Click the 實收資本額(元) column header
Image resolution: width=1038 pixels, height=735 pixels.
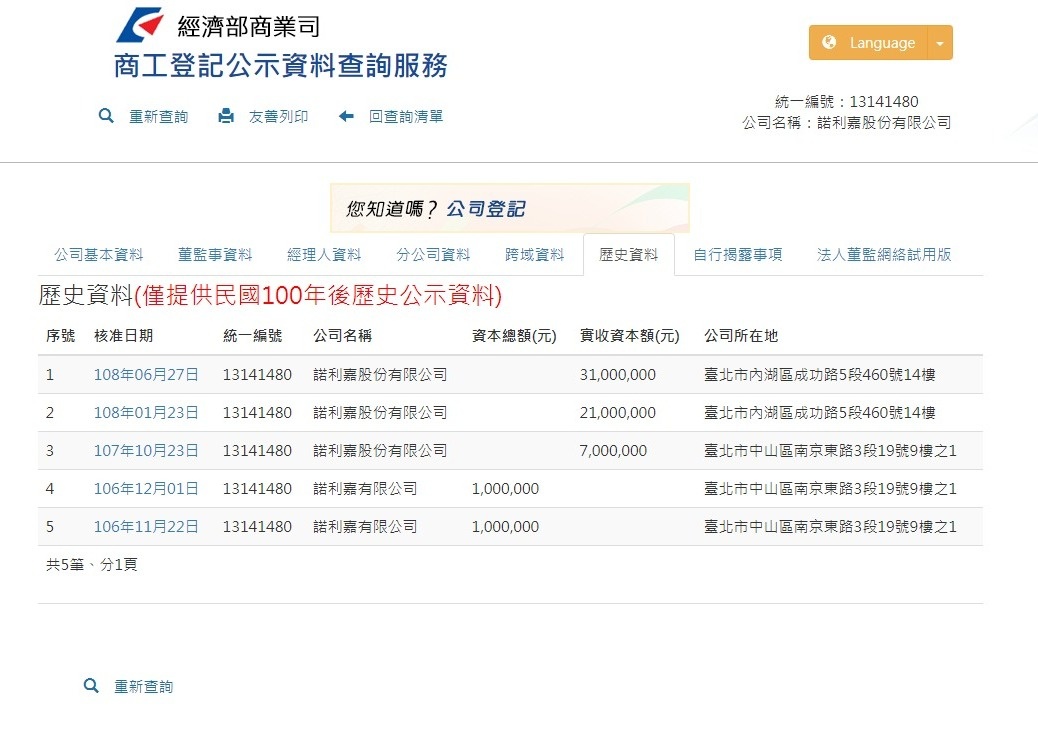[630, 336]
